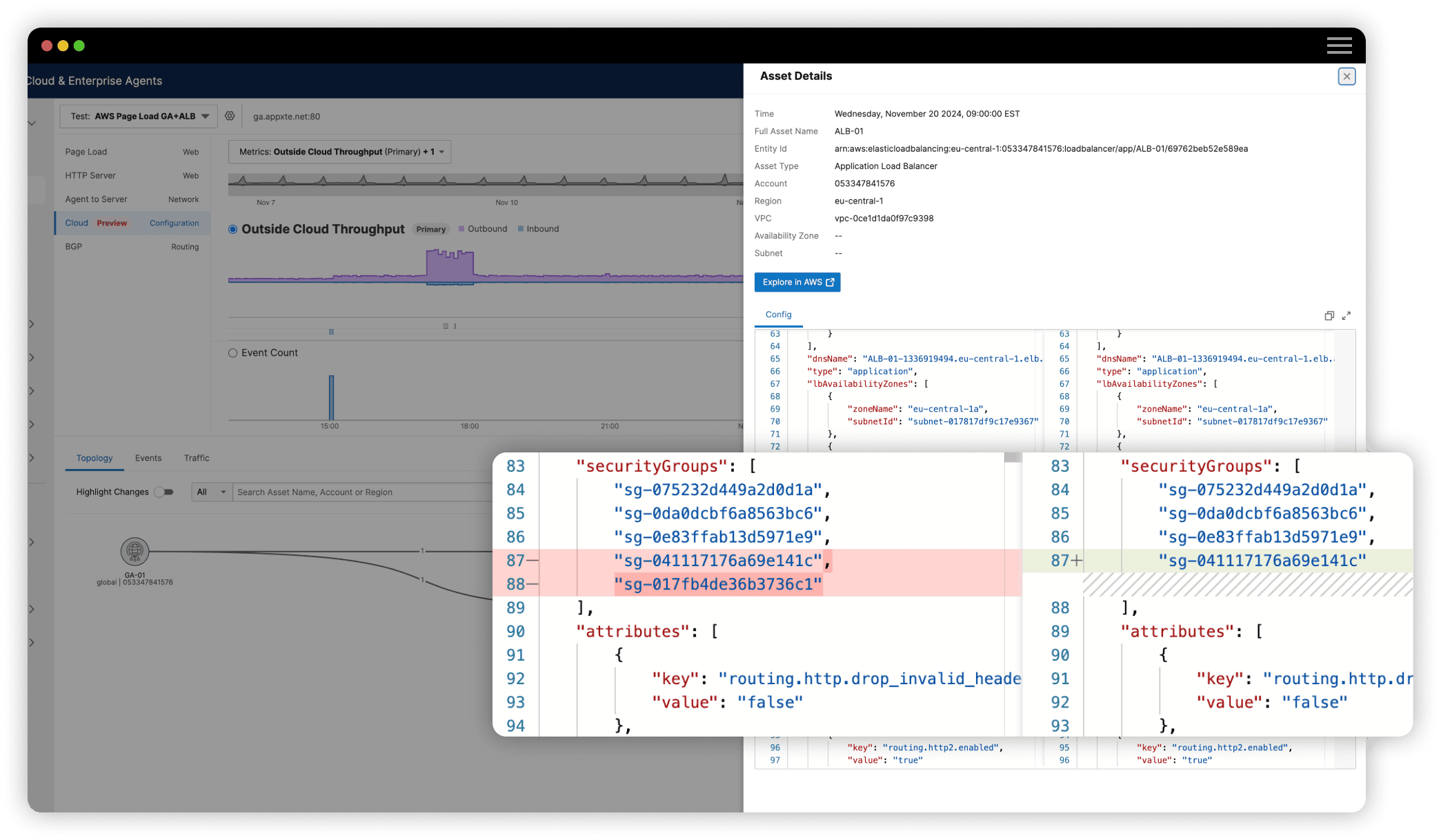Image resolution: width=1441 pixels, height=840 pixels.
Task: Click the Primary badge
Action: tap(431, 229)
